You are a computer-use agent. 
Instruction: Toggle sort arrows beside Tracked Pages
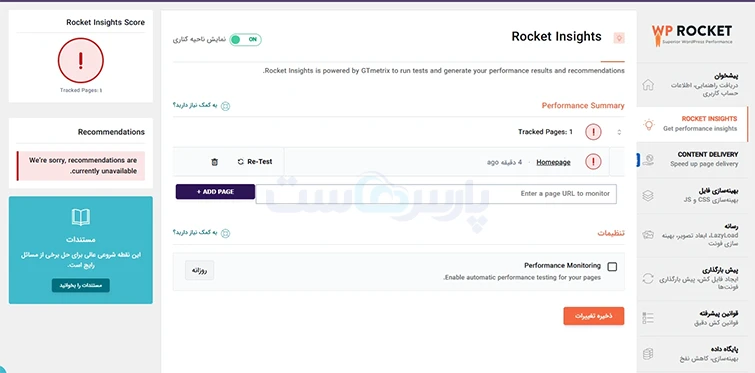[619, 132]
